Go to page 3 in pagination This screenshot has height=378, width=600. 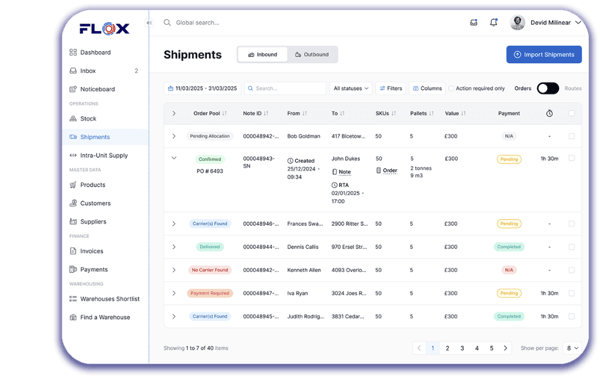[462, 348]
